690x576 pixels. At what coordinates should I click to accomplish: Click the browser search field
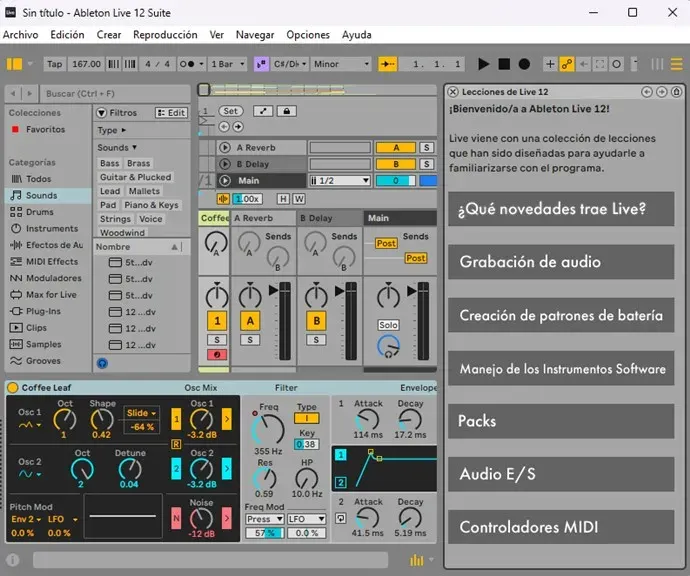(115, 94)
